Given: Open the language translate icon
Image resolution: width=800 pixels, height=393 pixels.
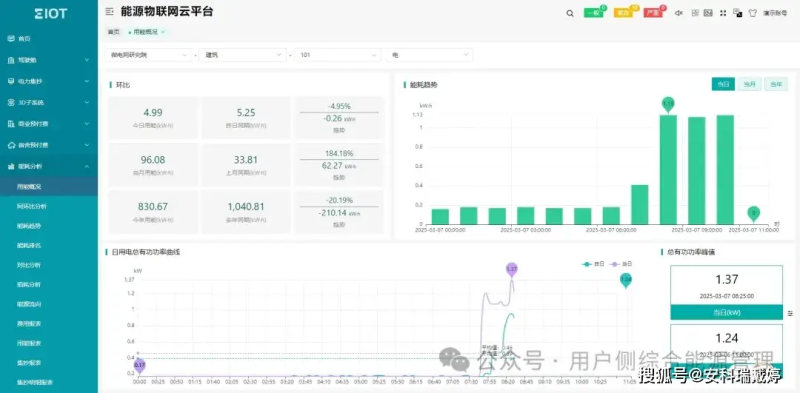Looking at the screenshot, I should (x=737, y=13).
